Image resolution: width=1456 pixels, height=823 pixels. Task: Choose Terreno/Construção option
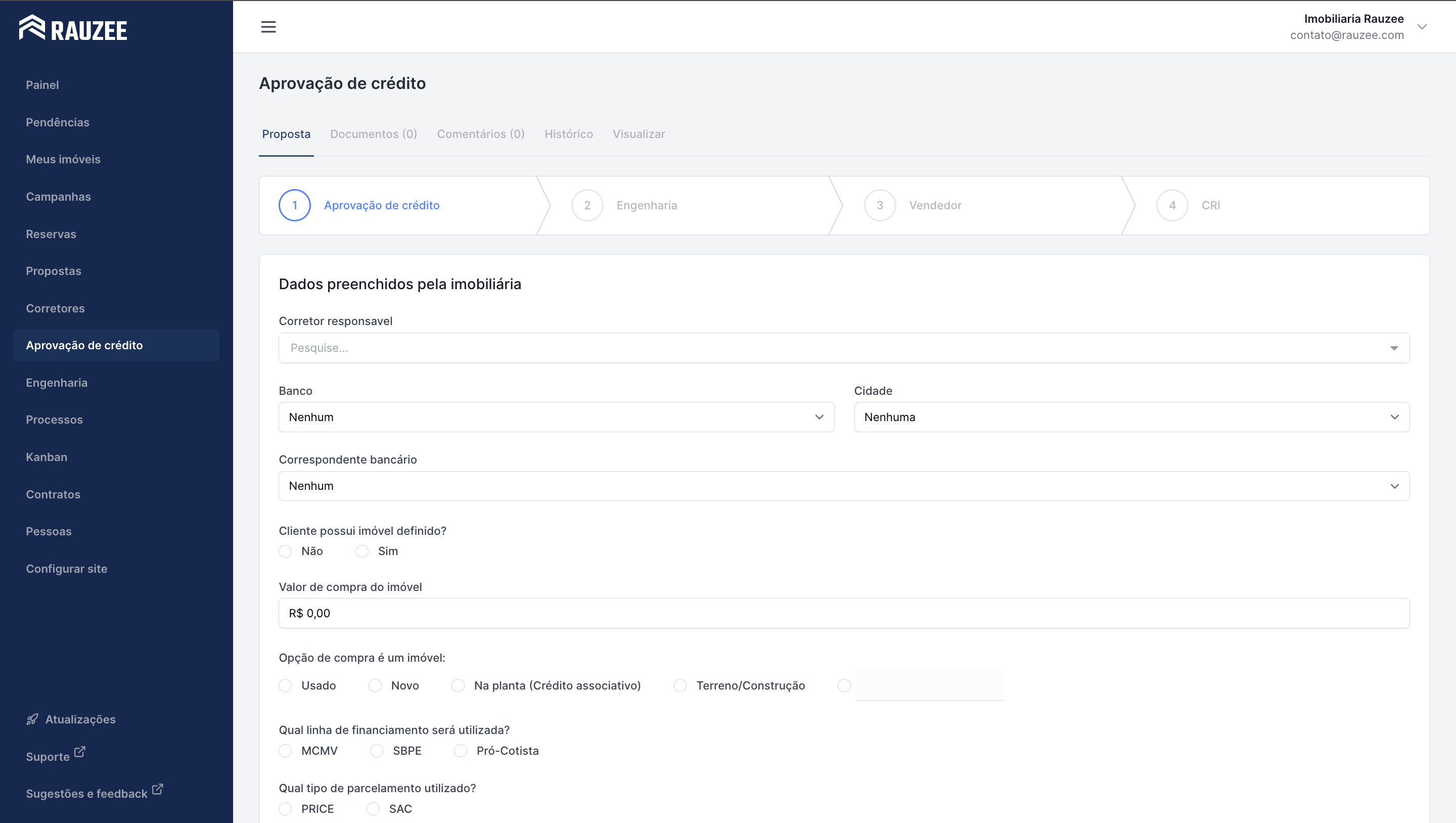point(680,685)
